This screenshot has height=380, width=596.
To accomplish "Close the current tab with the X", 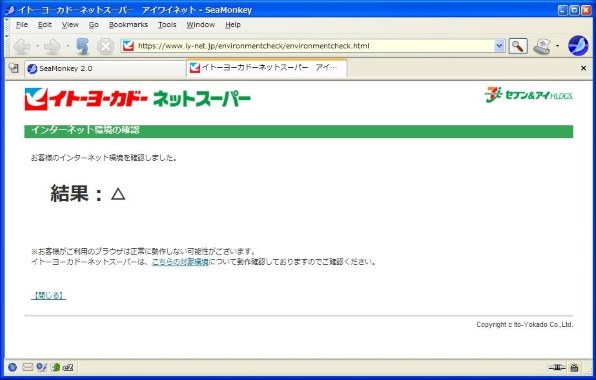I will [x=583, y=68].
